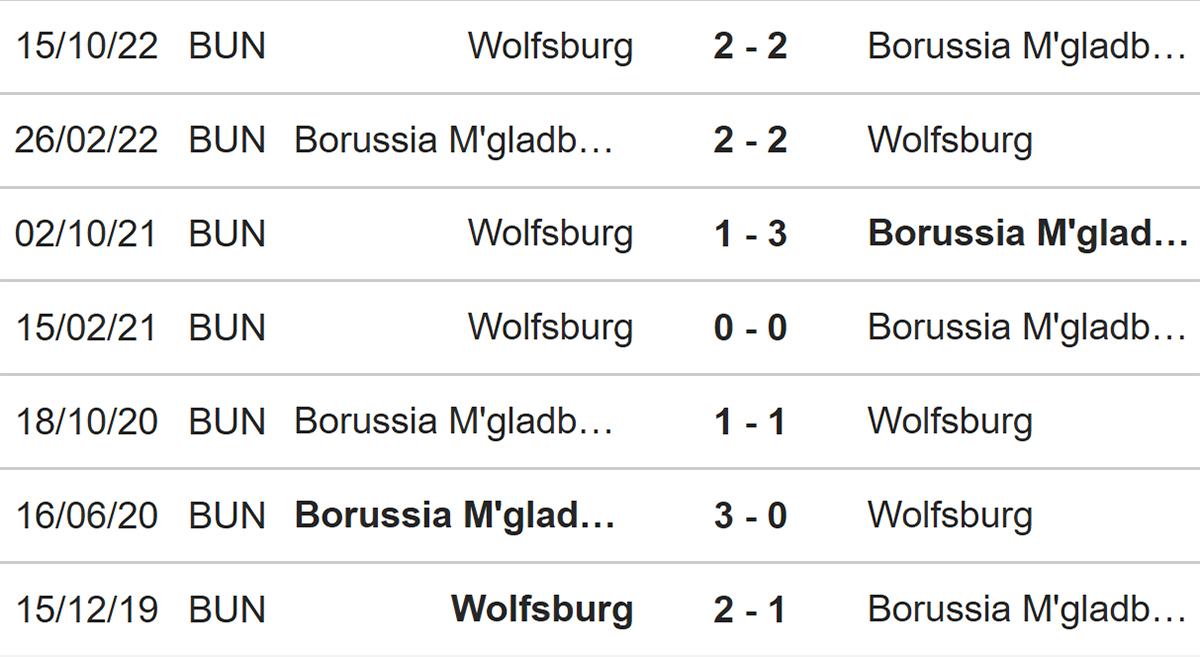Screen dimensions: 1200x657
Task: Select the 26/02/22 match date
Action: pos(86,140)
